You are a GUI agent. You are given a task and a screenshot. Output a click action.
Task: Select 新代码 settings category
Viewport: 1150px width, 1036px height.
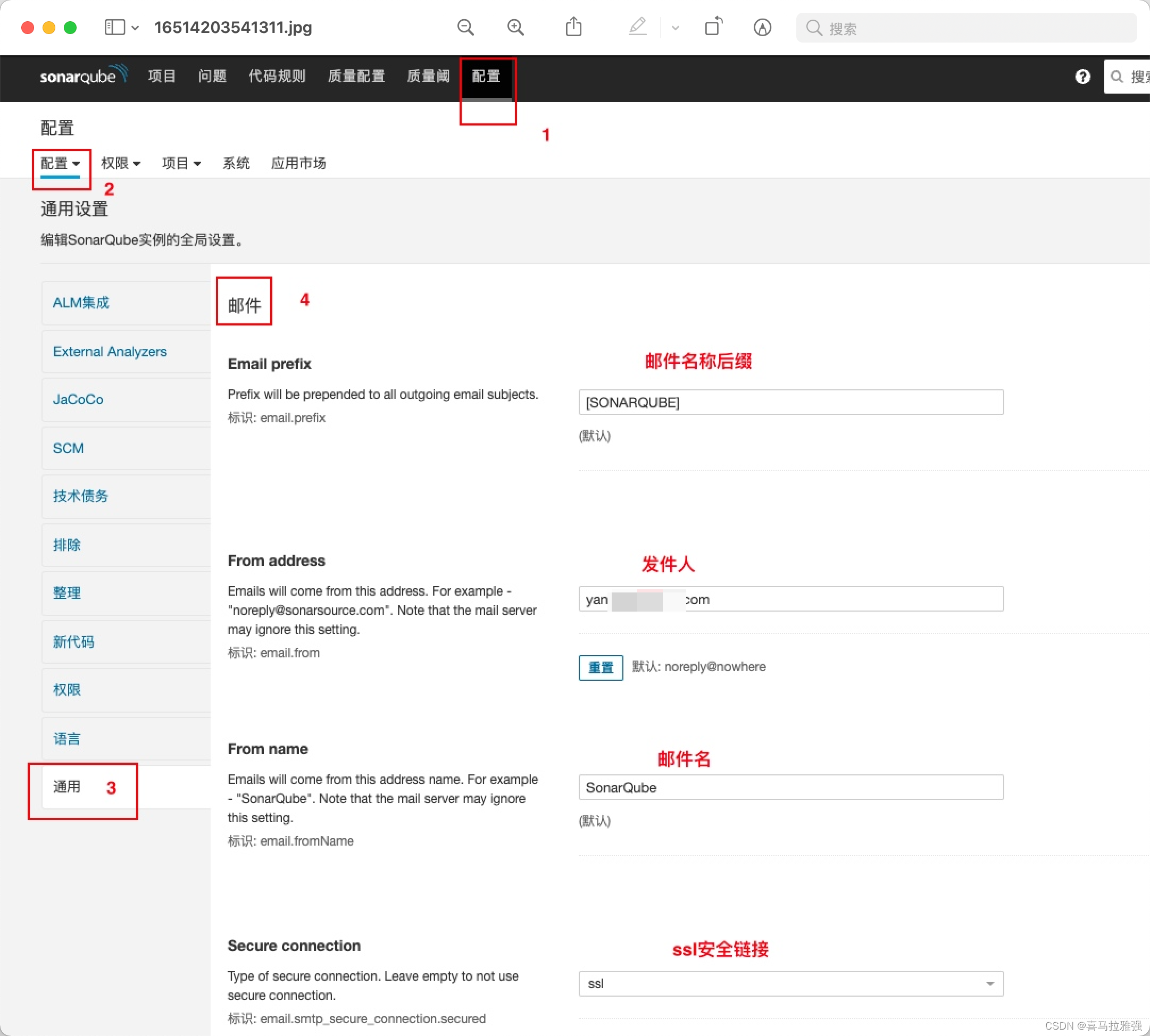126,641
